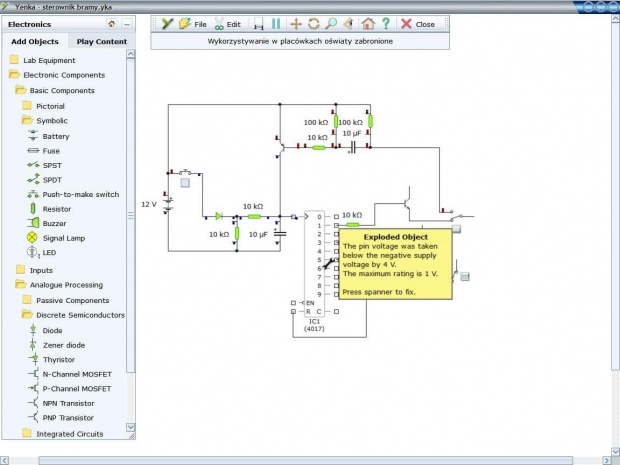Viewport: 620px width, 465px height.
Task: Open the Edit menu
Action: (227, 24)
